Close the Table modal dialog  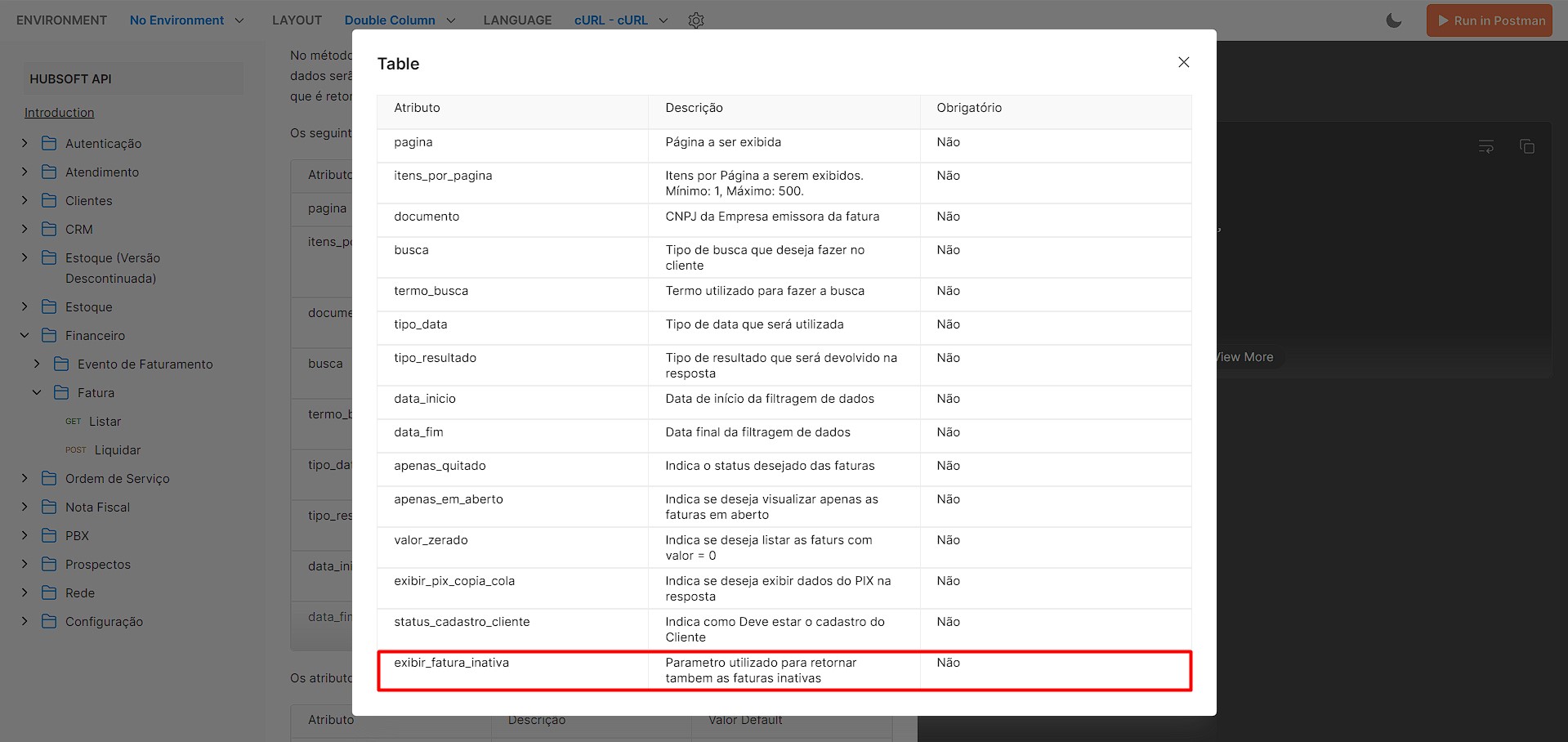(1183, 62)
